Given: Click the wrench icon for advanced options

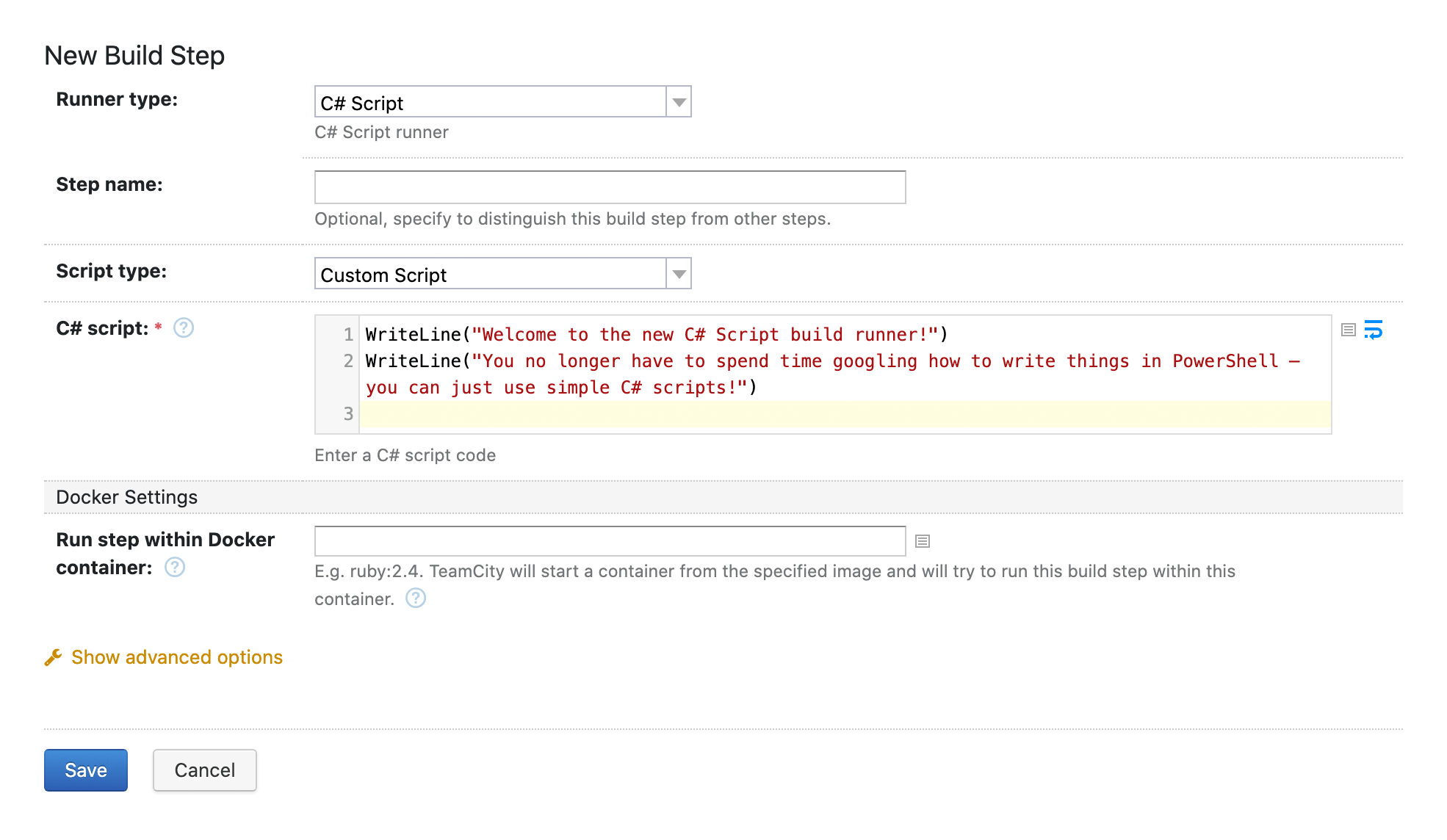Looking at the screenshot, I should (53, 657).
